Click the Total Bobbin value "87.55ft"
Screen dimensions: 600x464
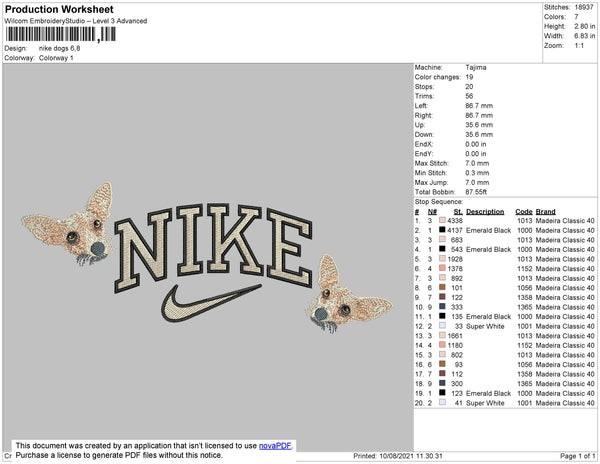(476, 192)
